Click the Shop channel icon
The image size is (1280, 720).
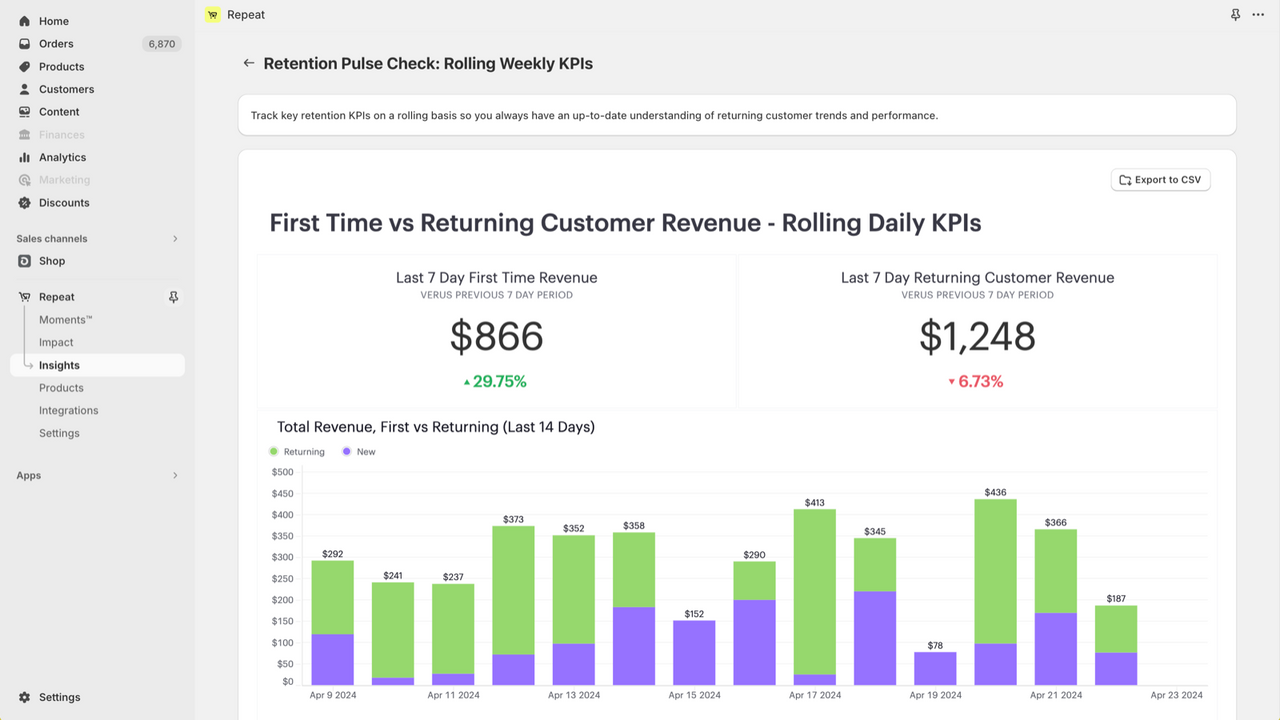[x=25, y=261]
